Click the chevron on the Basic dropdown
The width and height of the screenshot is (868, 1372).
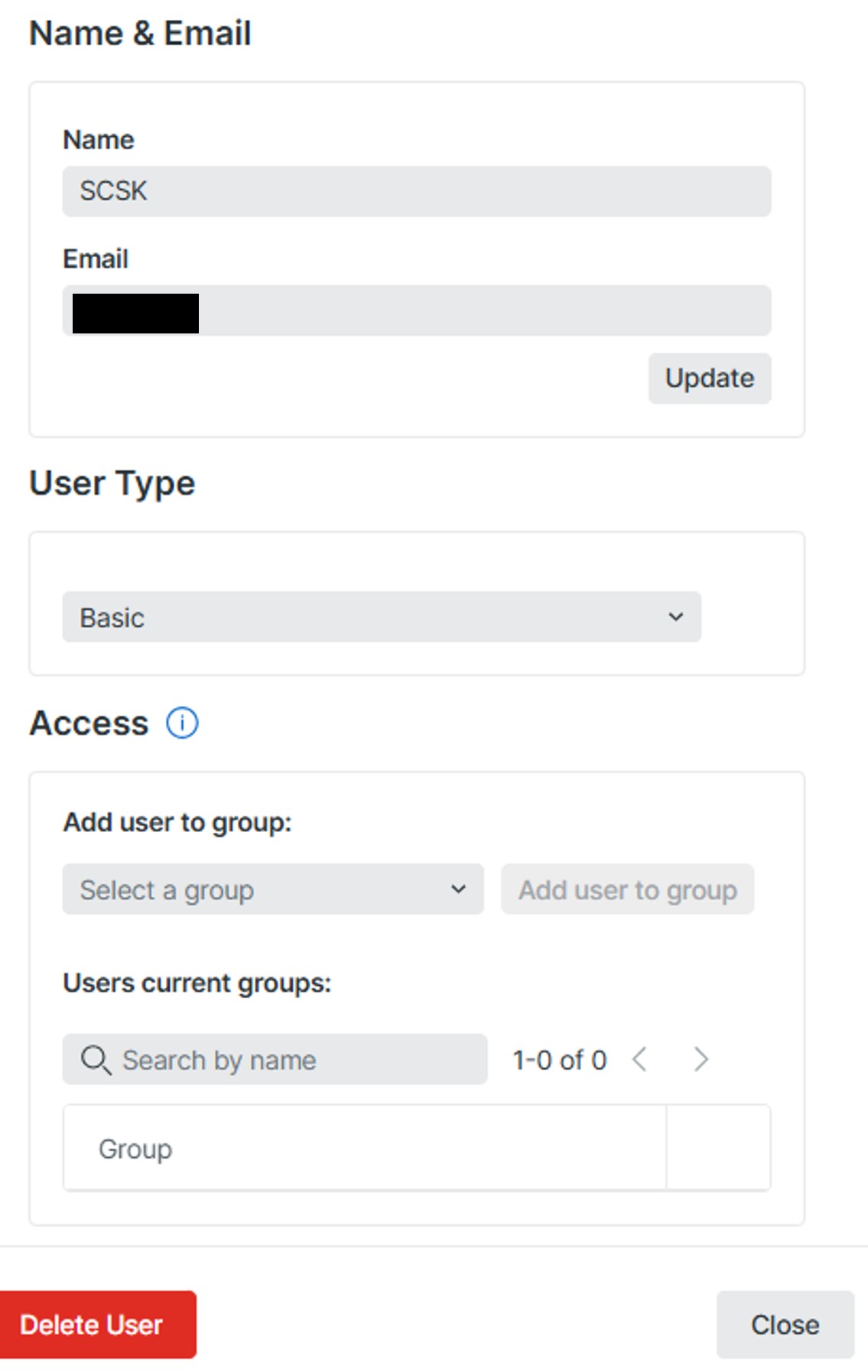(675, 617)
